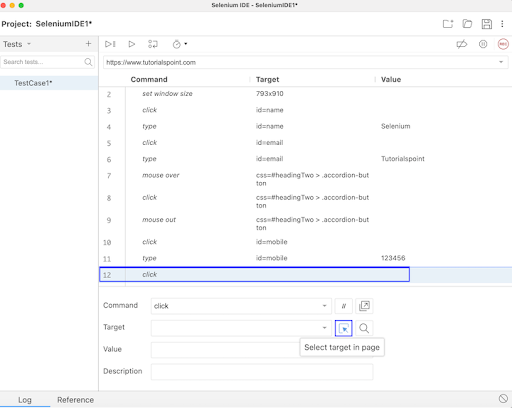Select row 7 mouse over command
512x408 pixels.
(x=305, y=179)
